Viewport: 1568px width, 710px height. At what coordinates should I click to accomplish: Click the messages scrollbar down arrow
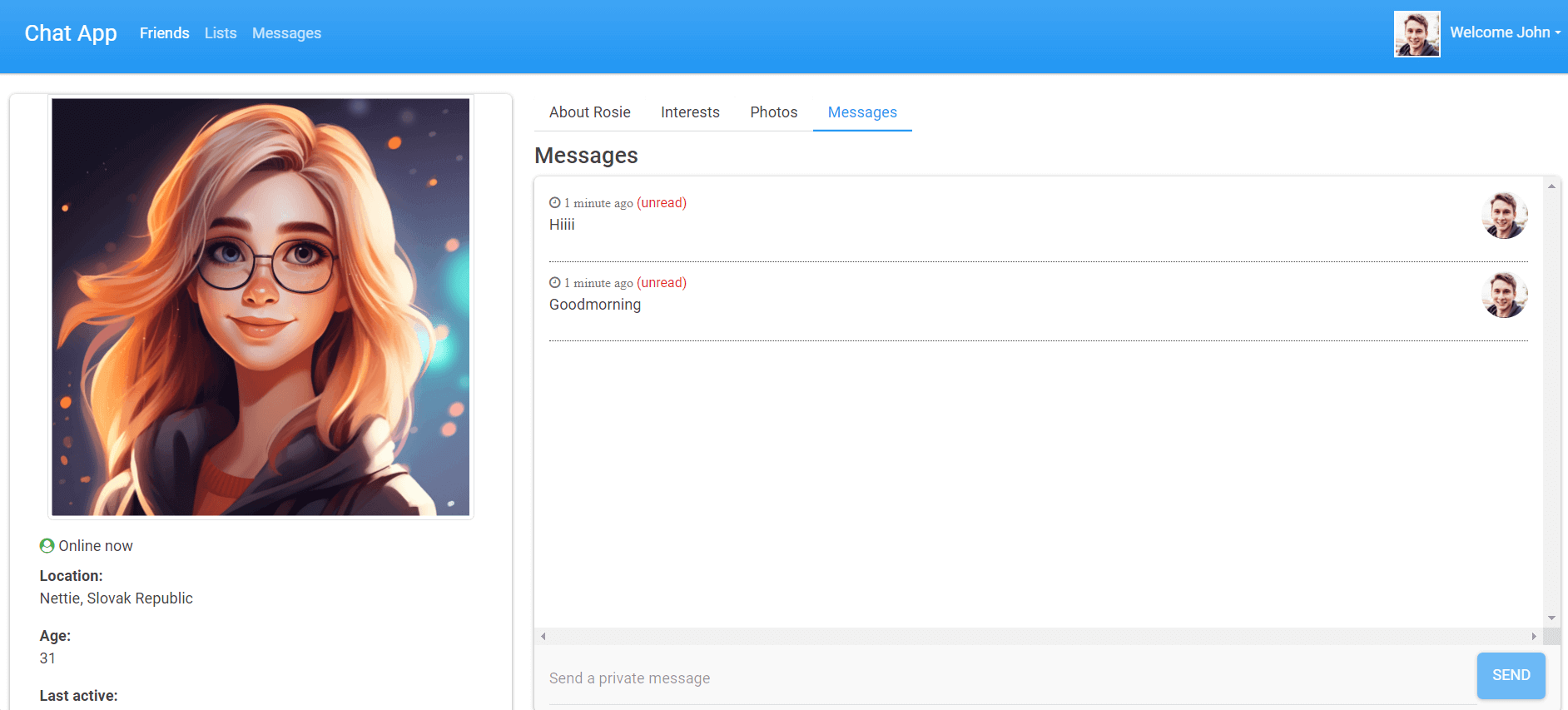click(x=1551, y=618)
